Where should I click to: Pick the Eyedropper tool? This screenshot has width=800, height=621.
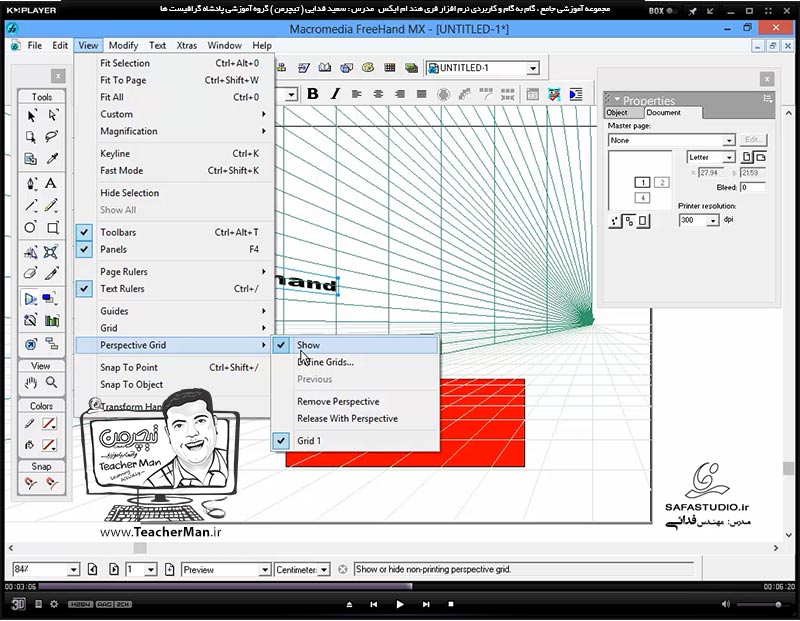click(52, 159)
